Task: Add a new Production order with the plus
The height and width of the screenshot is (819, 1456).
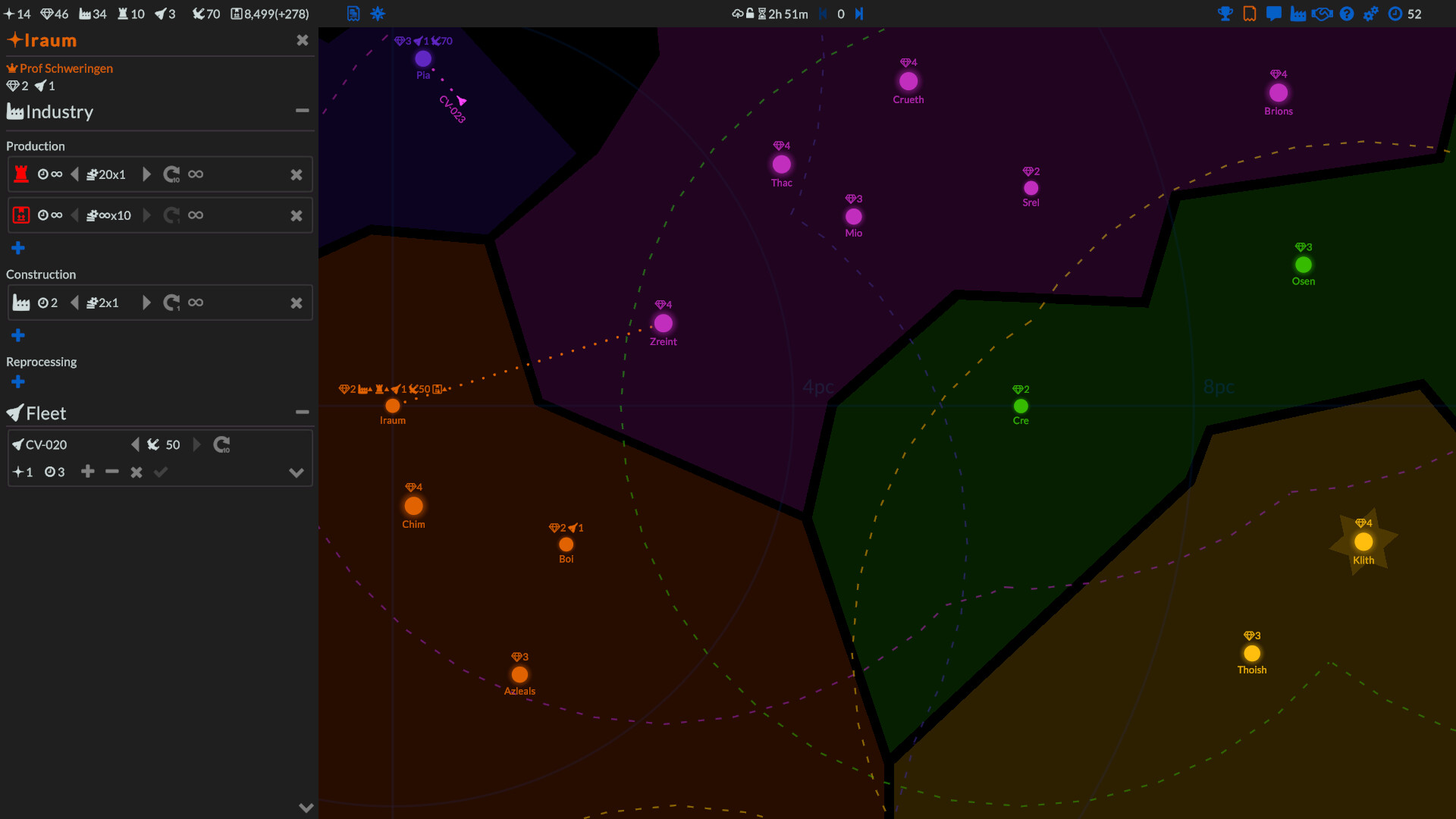Action: pos(17,248)
